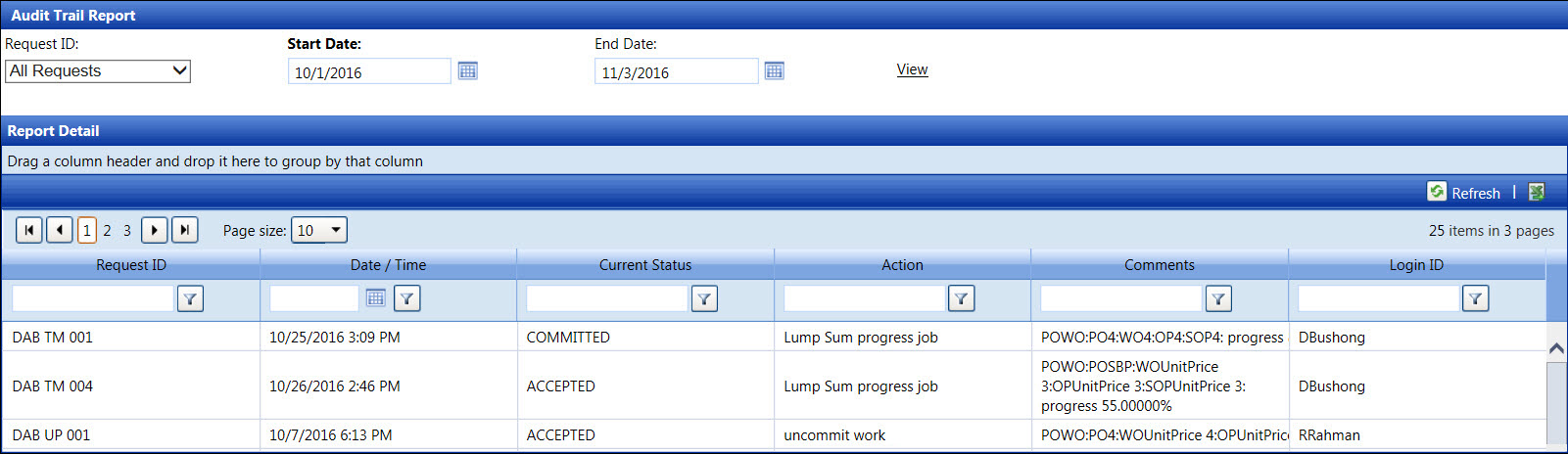Open the Comments column filter icon
Image resolution: width=1568 pixels, height=454 pixels.
(x=1218, y=299)
